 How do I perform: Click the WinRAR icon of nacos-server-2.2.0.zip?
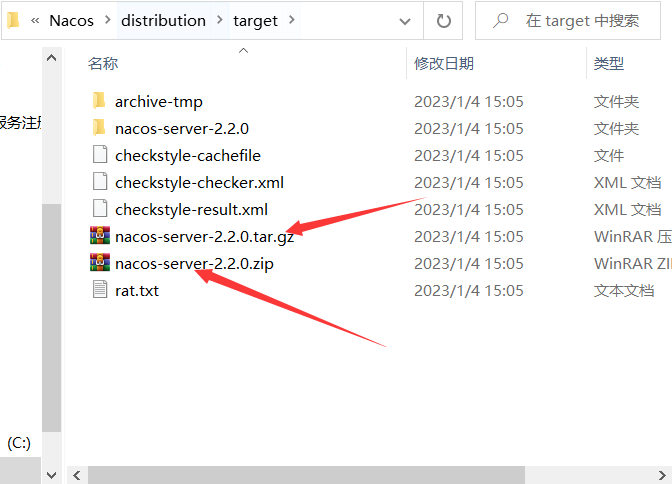pyautogui.click(x=100, y=263)
